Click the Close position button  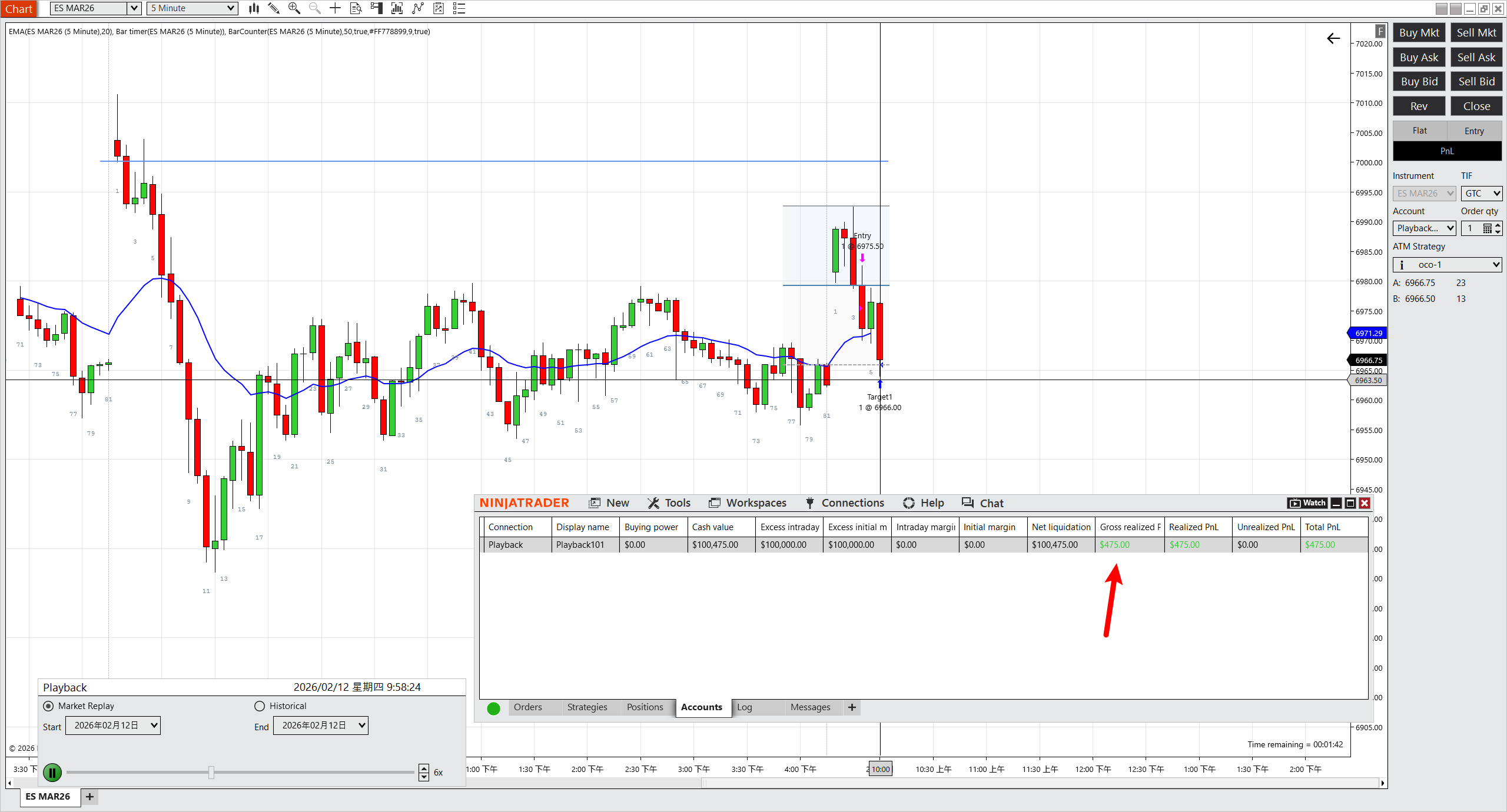[1476, 106]
